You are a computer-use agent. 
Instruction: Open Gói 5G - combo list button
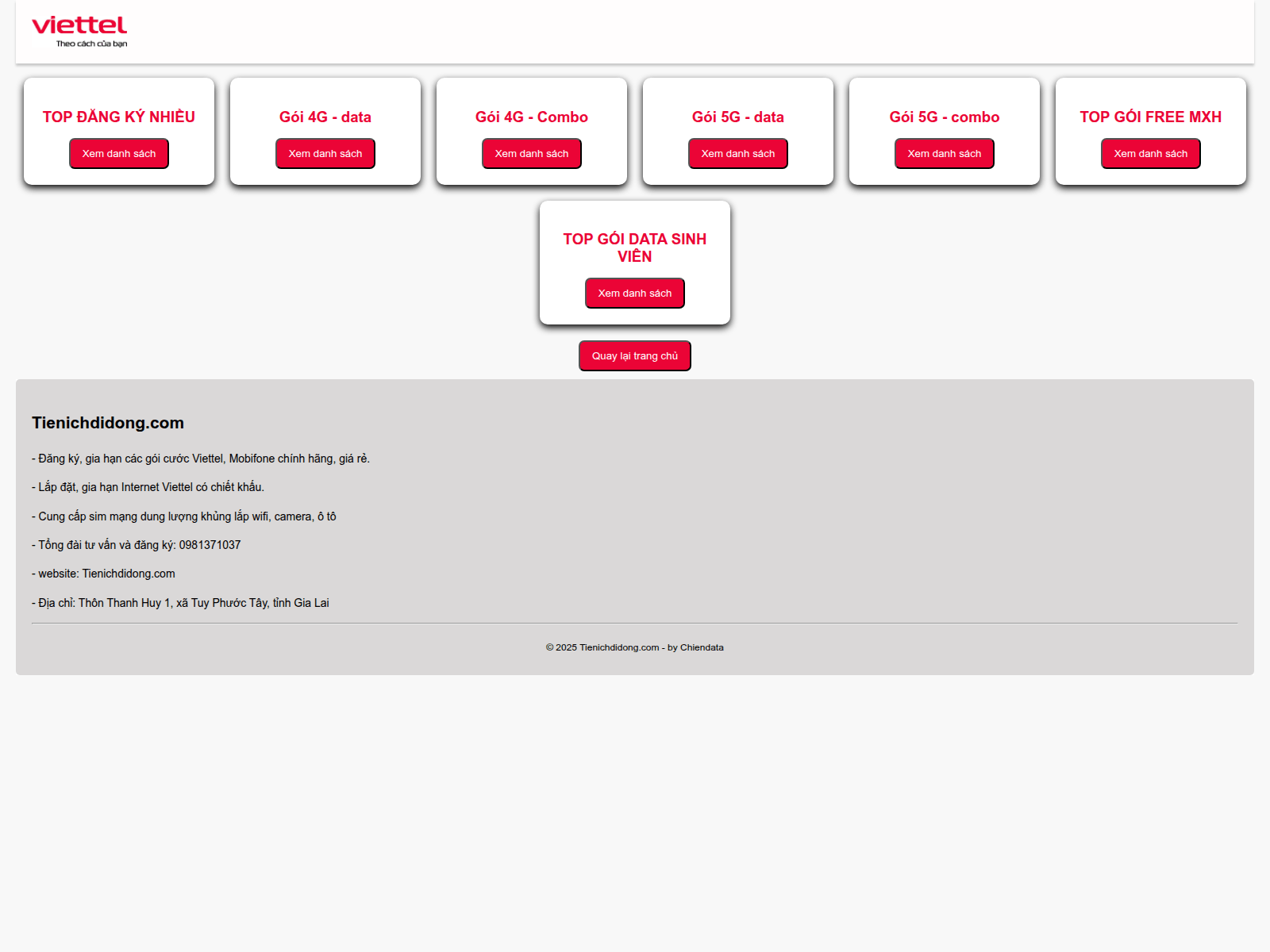[945, 154]
